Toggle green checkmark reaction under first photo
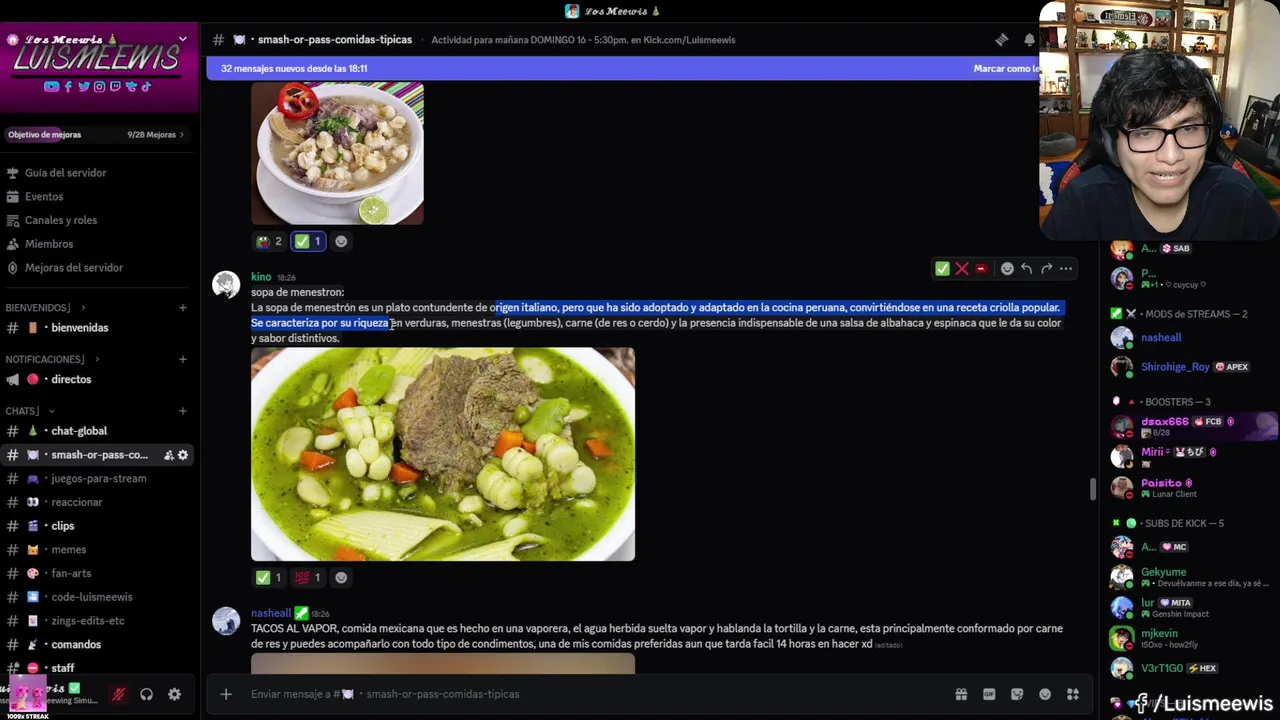The width and height of the screenshot is (1280, 720). point(308,241)
